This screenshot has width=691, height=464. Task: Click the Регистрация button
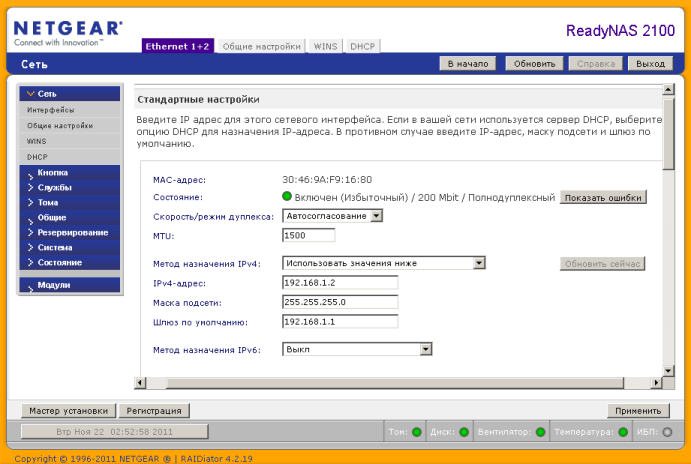click(x=154, y=411)
